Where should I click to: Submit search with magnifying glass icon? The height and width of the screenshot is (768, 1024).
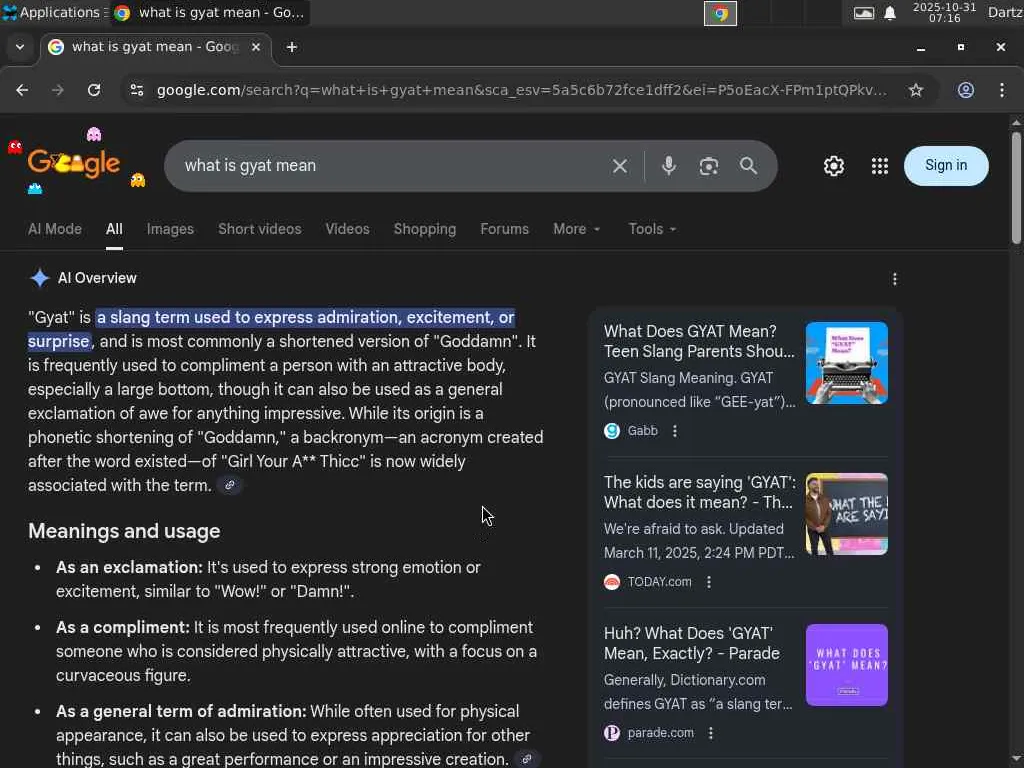point(748,166)
